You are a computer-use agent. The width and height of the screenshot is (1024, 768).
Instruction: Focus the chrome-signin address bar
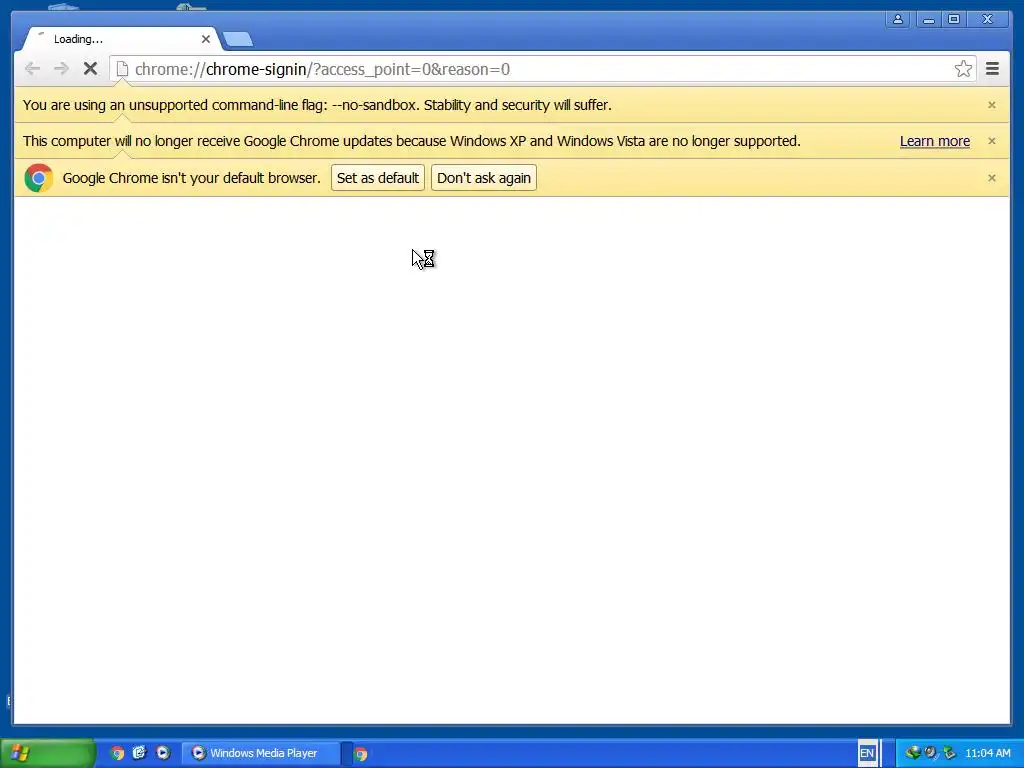tap(542, 69)
